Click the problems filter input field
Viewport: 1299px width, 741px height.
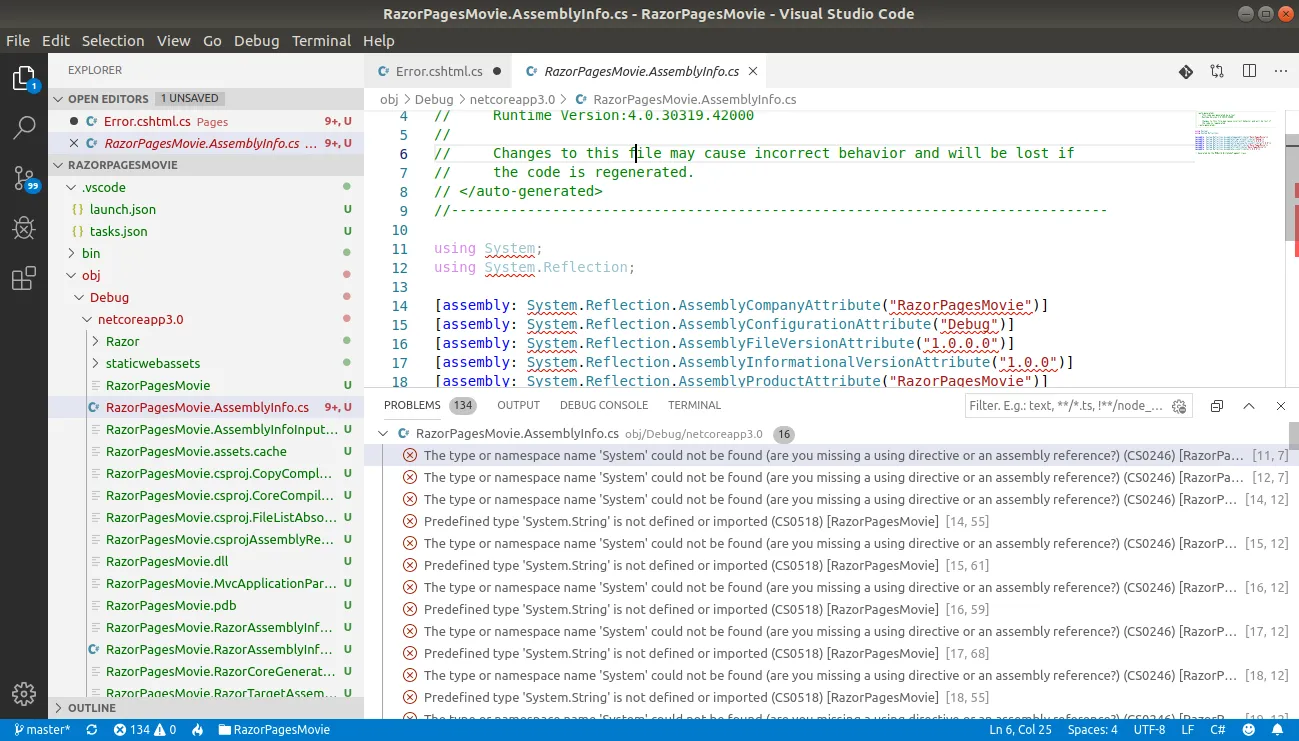coord(1065,406)
